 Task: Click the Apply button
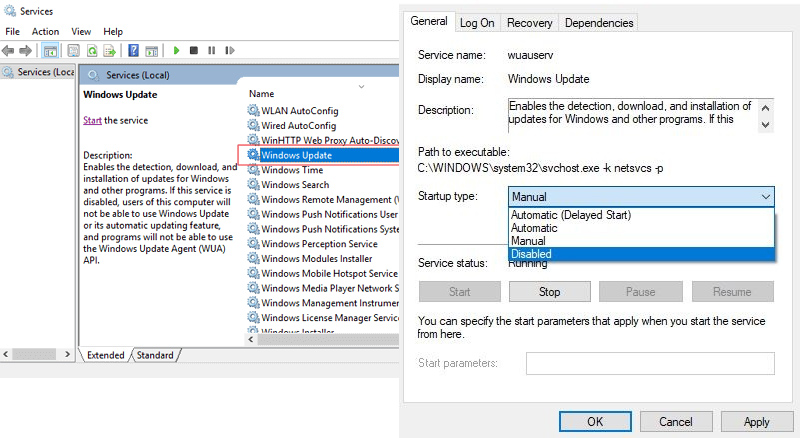[x=756, y=422]
